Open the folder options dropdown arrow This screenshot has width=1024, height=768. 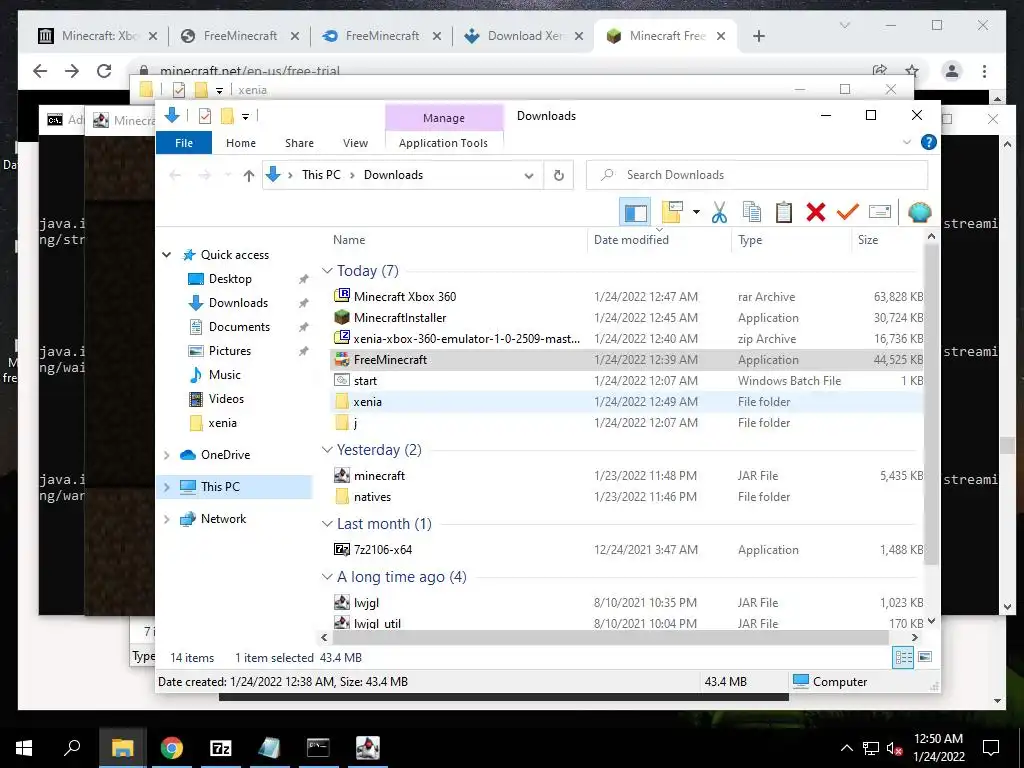pos(696,212)
